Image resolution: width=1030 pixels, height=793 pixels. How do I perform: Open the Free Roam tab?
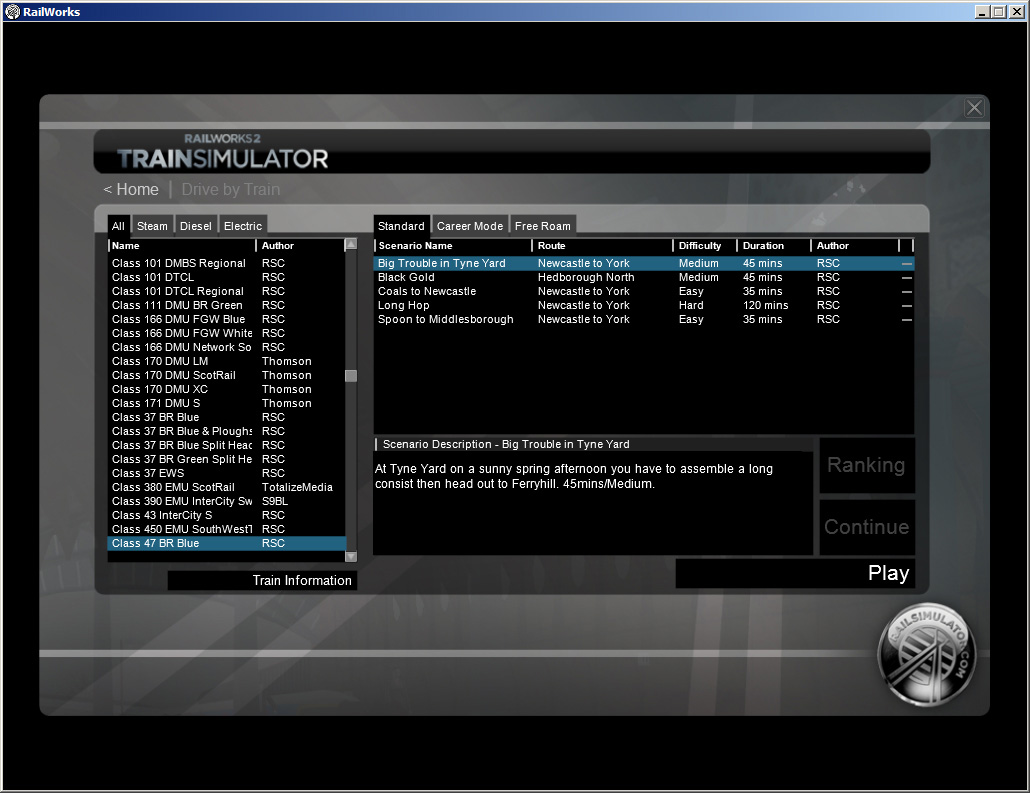(x=542, y=226)
